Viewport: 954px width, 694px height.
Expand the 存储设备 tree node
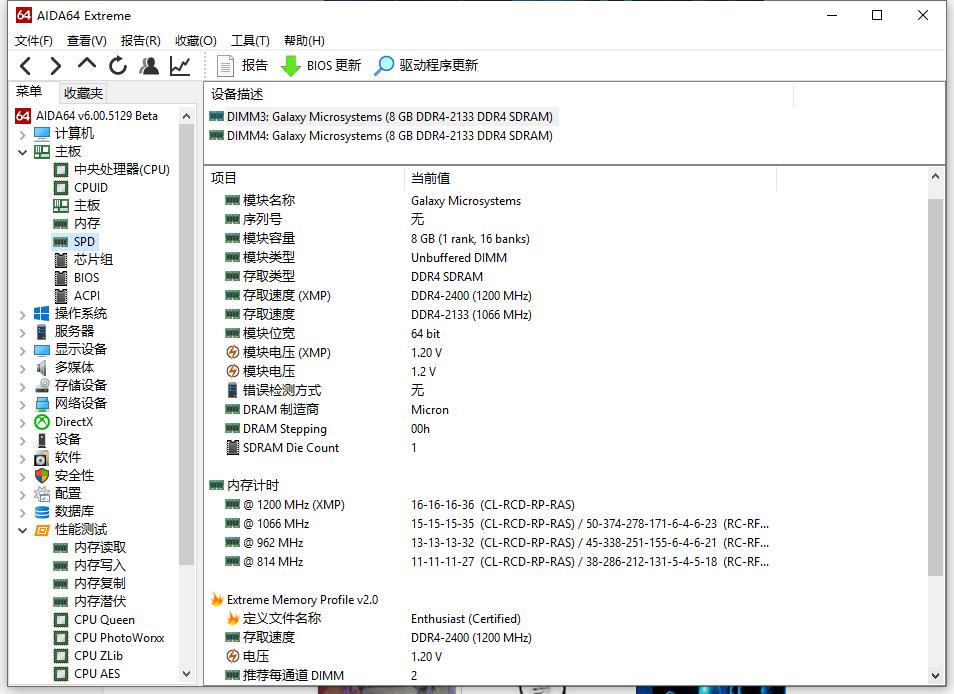click(23, 386)
